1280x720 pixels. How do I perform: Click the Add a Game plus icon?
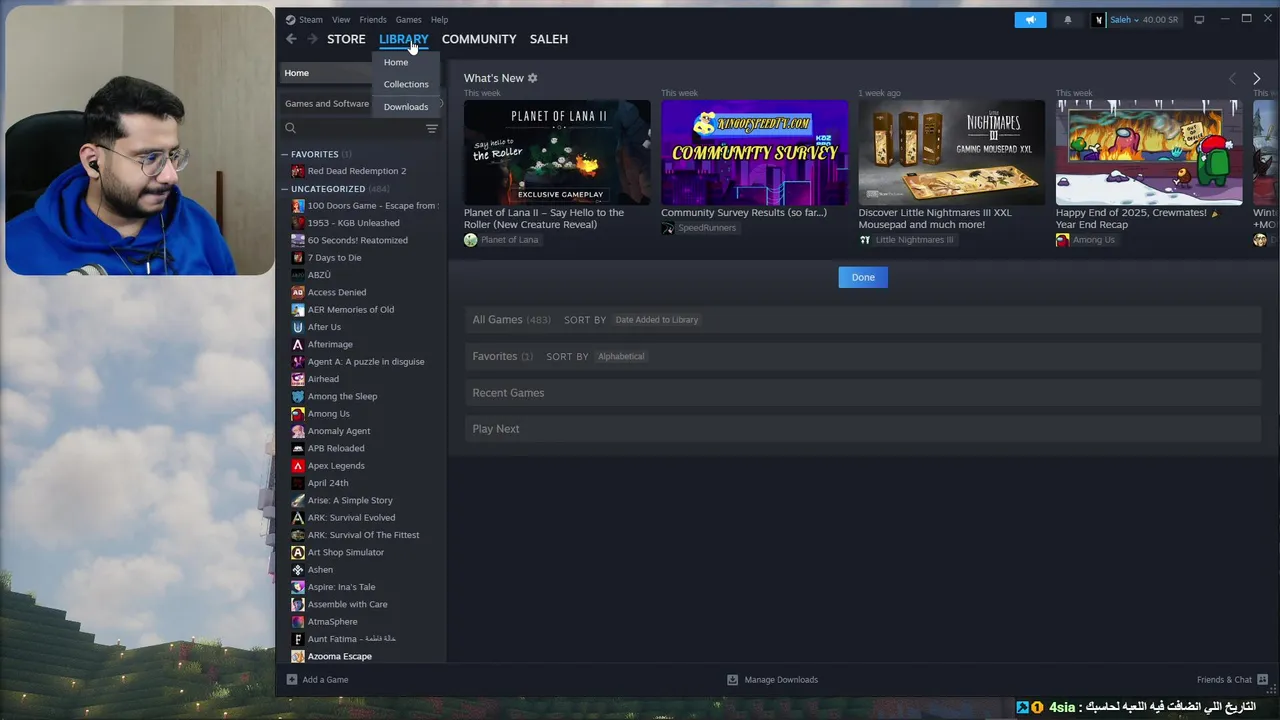[x=292, y=680]
